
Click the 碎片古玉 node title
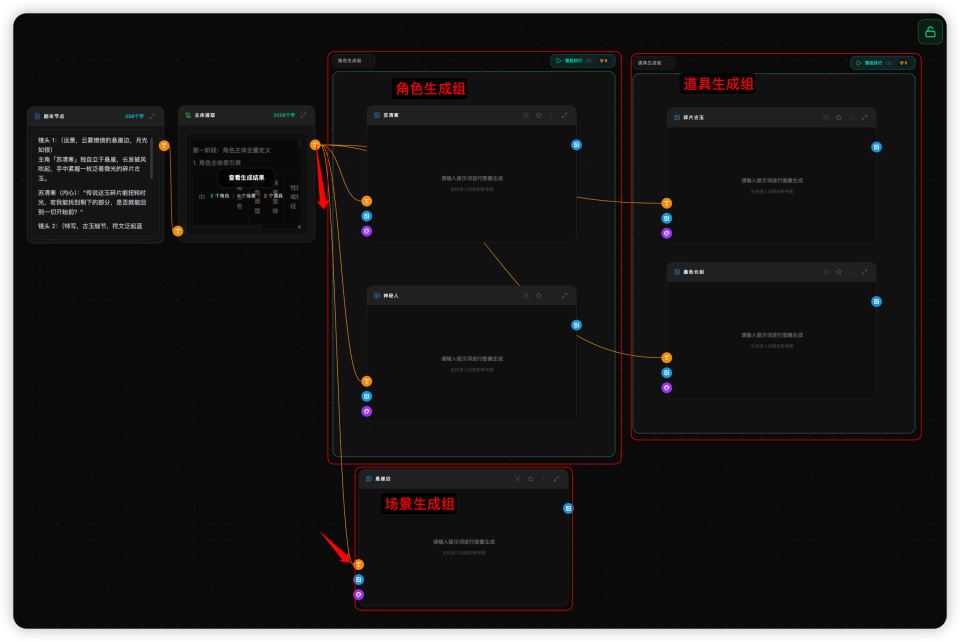tap(694, 118)
